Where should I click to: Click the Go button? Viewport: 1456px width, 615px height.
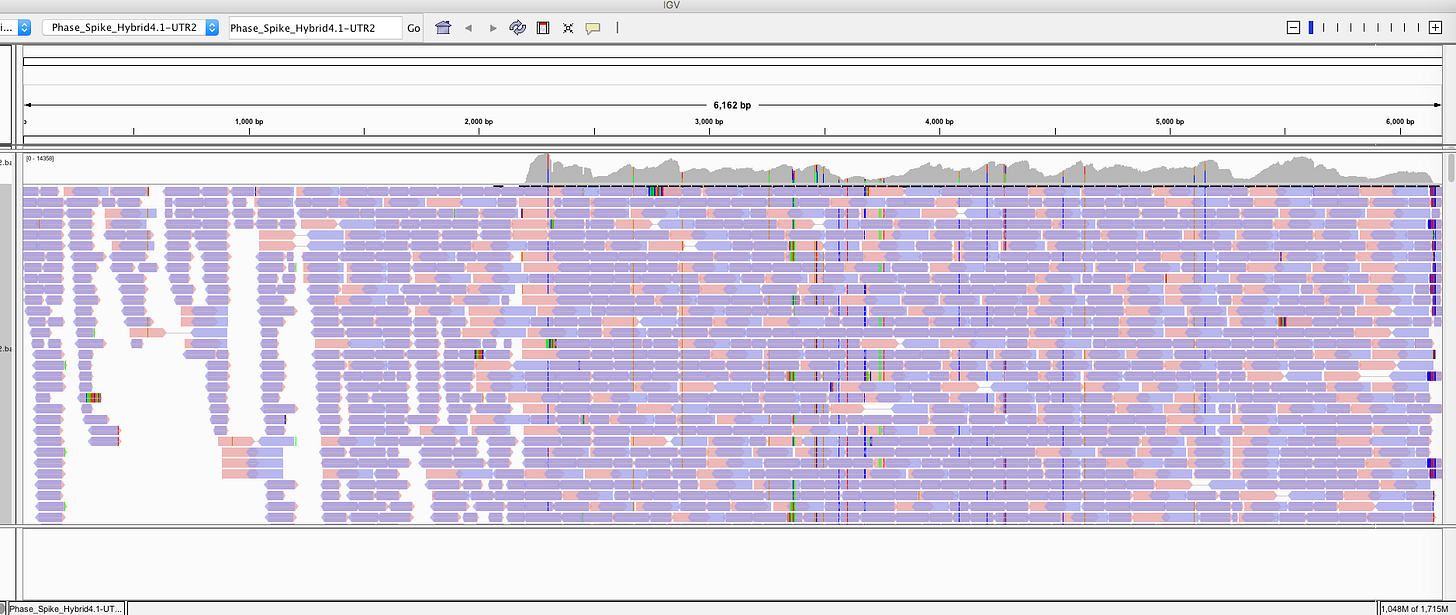click(x=414, y=28)
